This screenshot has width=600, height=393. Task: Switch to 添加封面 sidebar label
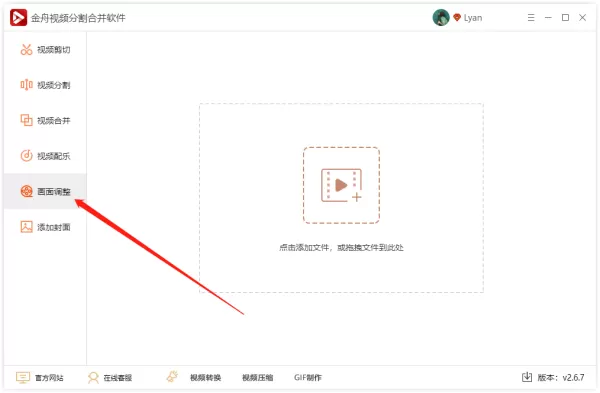pyautogui.click(x=54, y=227)
